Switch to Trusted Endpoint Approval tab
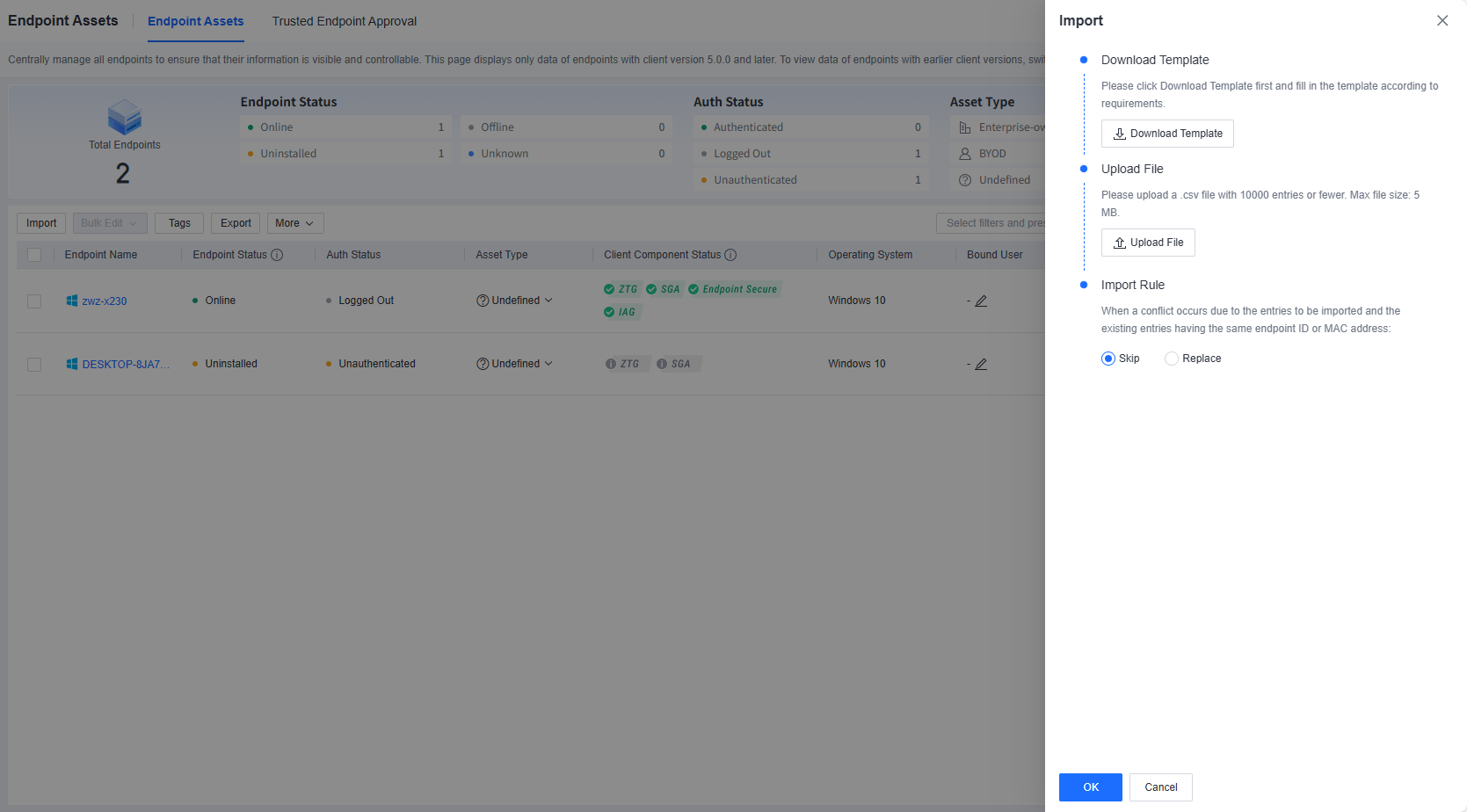The width and height of the screenshot is (1467, 812). click(x=345, y=21)
